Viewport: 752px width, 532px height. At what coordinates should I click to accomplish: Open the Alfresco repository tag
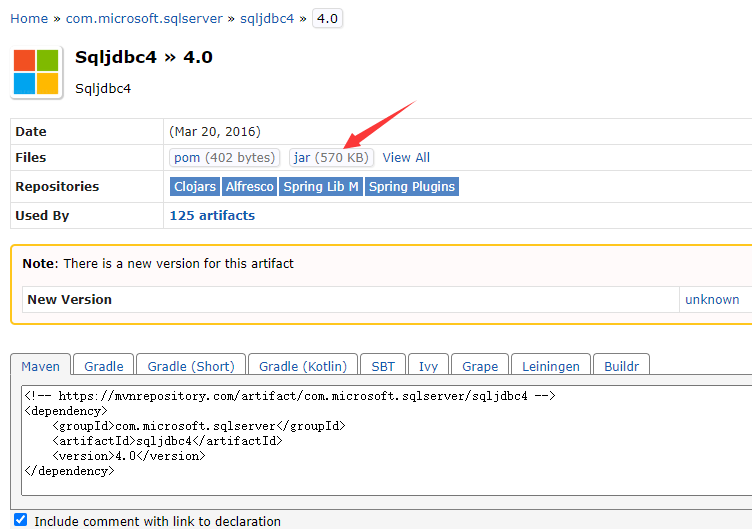pos(249,186)
